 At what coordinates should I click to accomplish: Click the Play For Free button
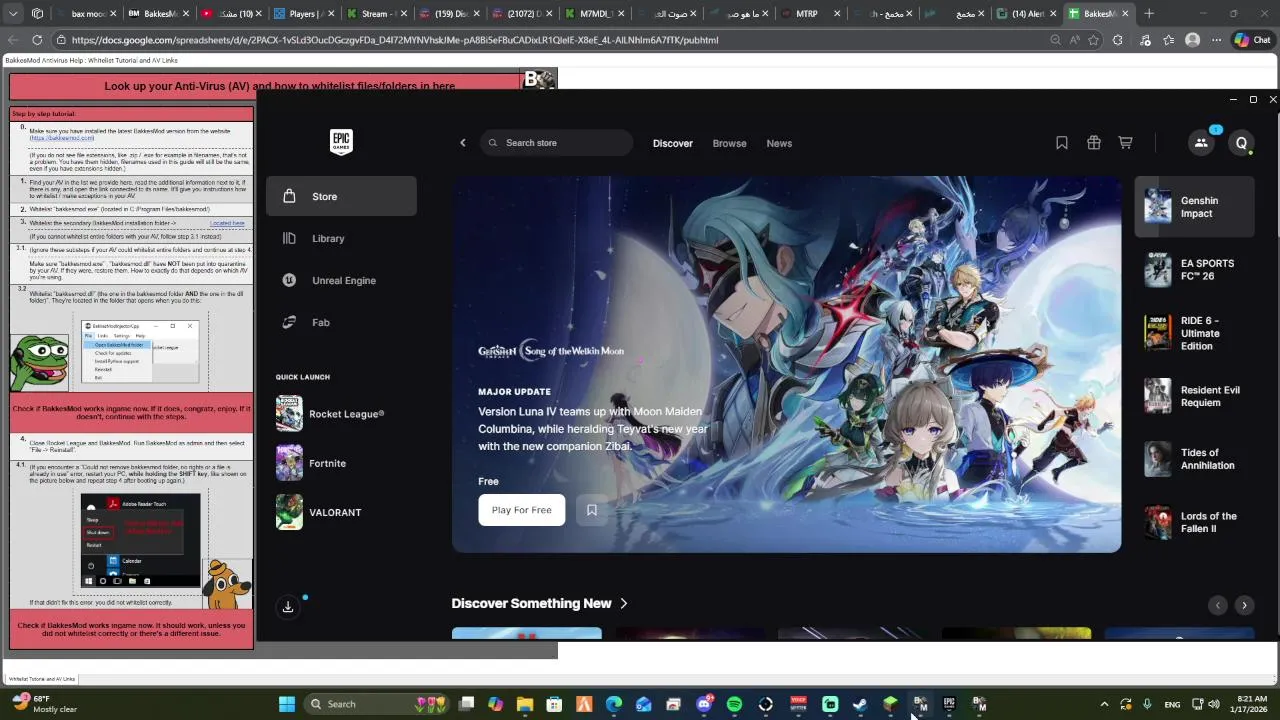point(521,510)
